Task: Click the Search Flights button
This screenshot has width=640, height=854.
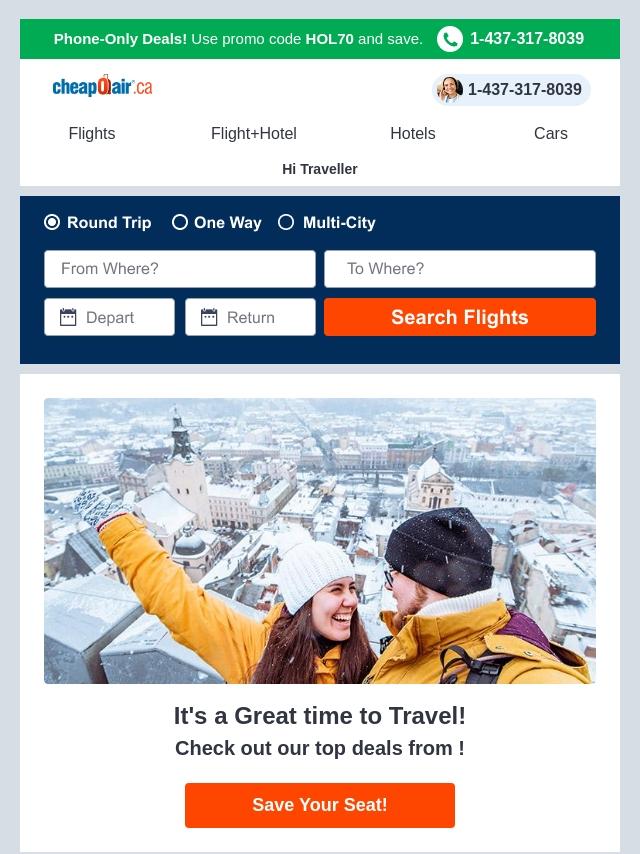Action: [x=460, y=317]
